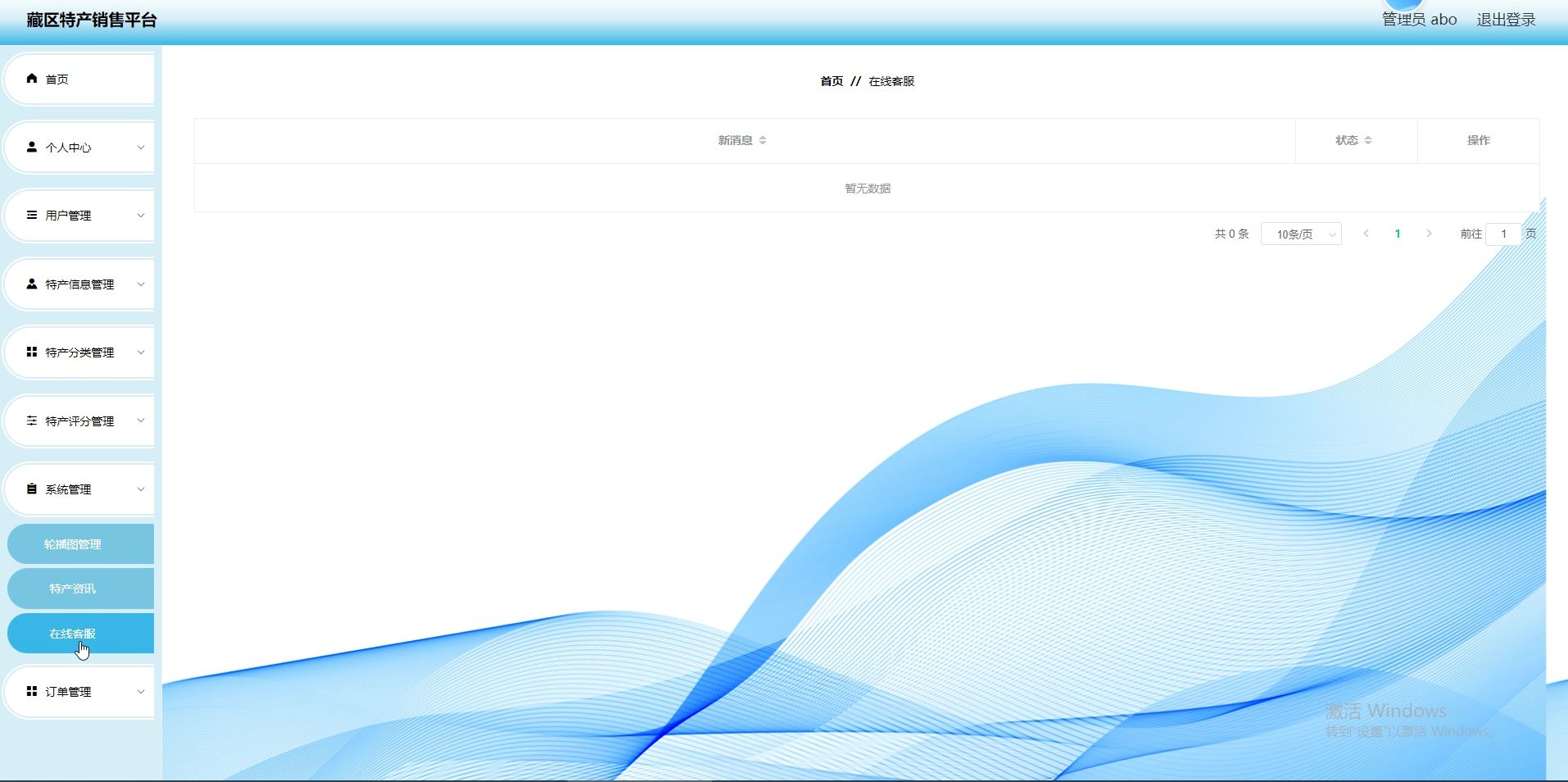Viewport: 1568px width, 782px height.
Task: Select 在线客服 submenu item
Action: [80, 634]
